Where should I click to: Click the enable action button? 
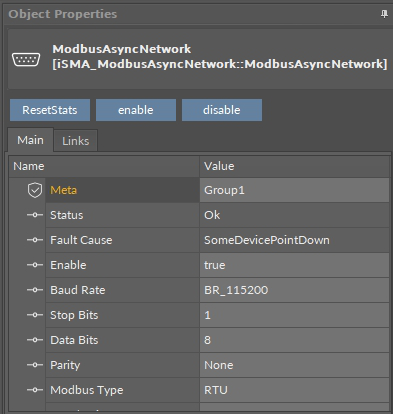[136, 110]
